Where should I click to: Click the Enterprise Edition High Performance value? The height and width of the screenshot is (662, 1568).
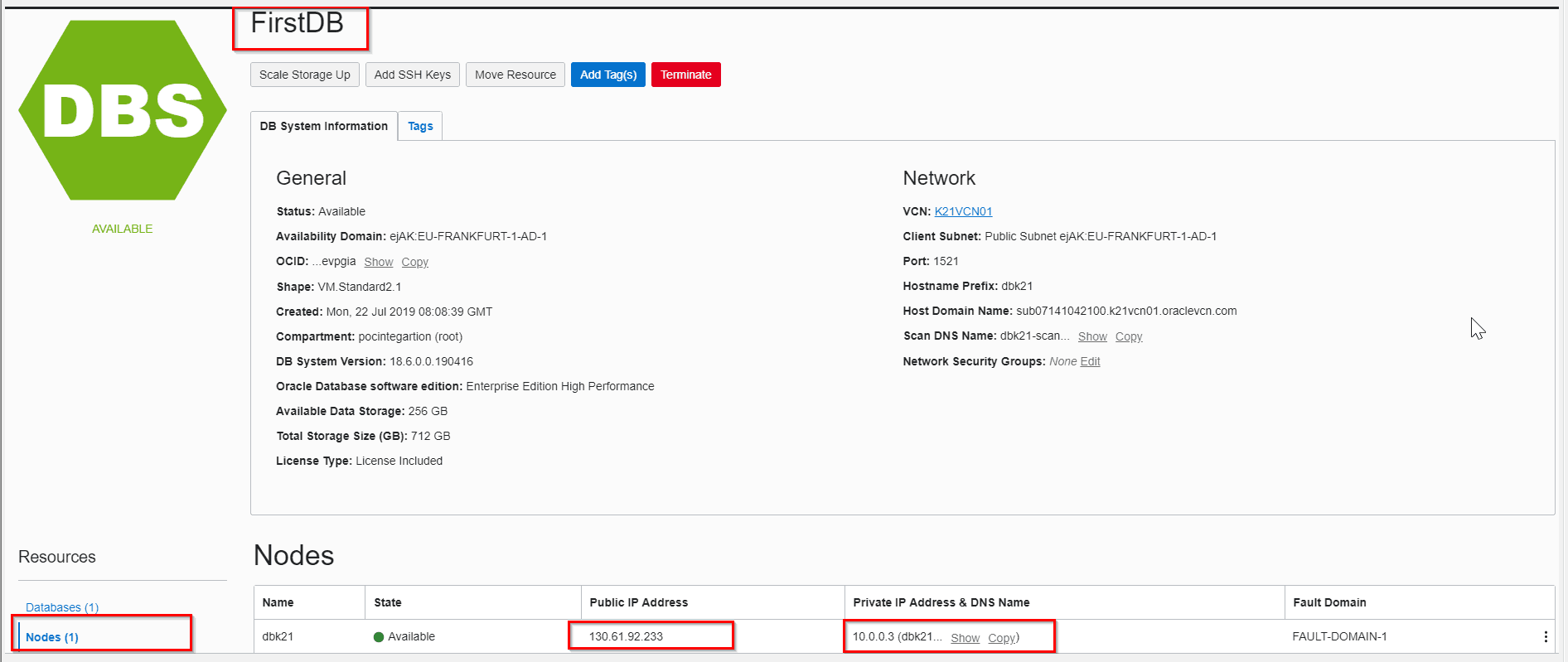coord(560,386)
